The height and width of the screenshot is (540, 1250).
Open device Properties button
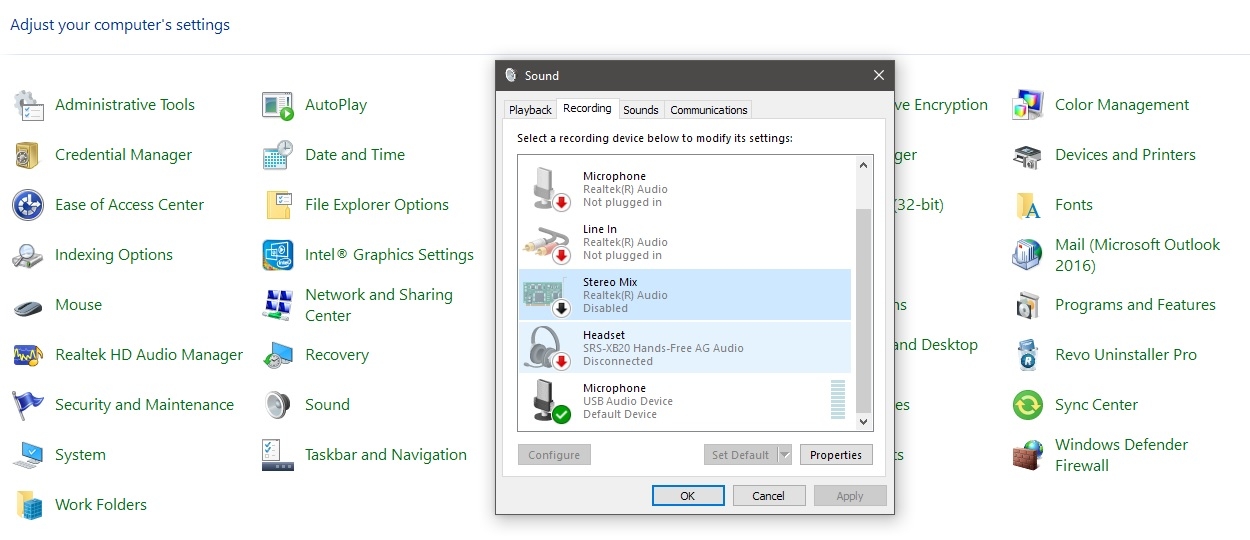point(836,455)
